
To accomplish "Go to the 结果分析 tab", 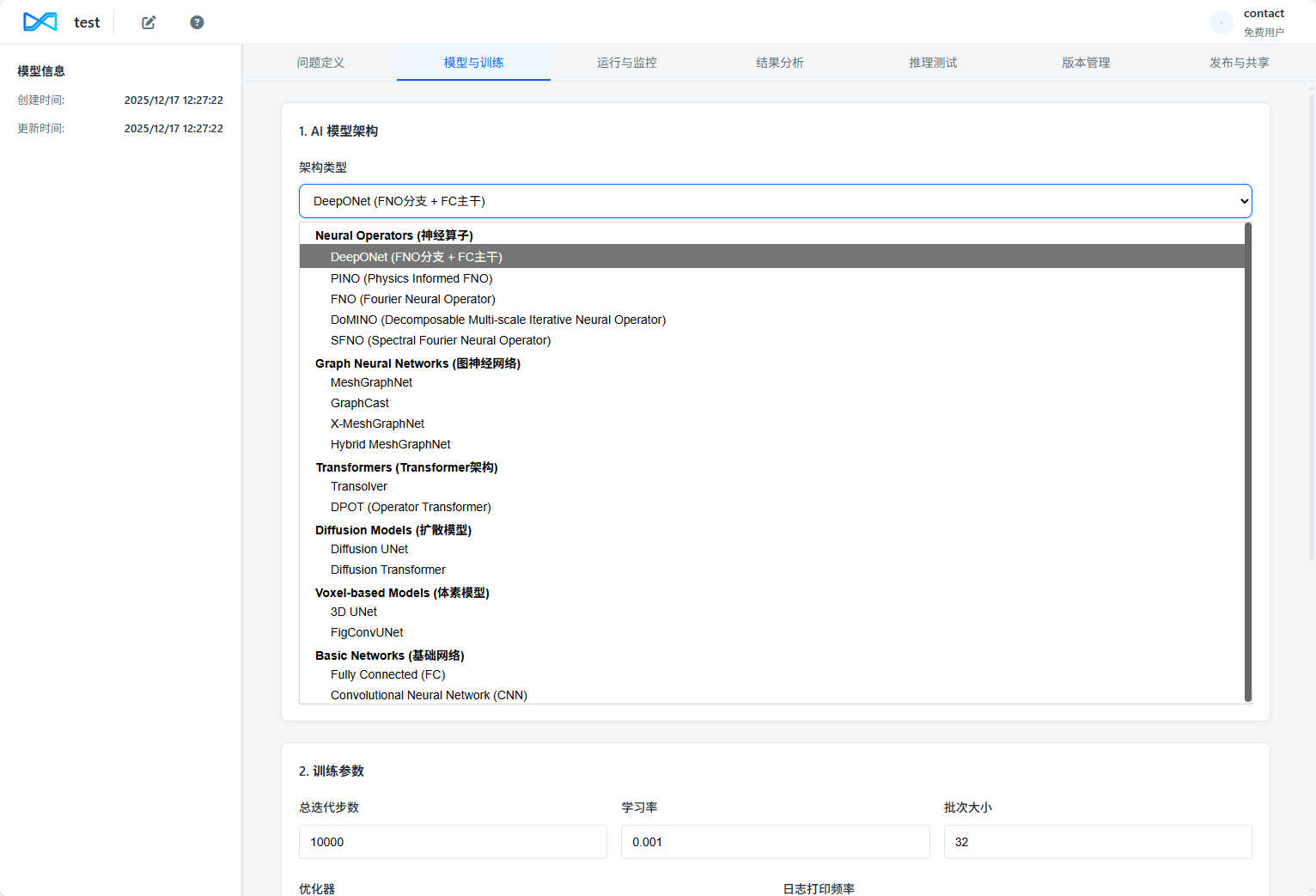I will [779, 63].
